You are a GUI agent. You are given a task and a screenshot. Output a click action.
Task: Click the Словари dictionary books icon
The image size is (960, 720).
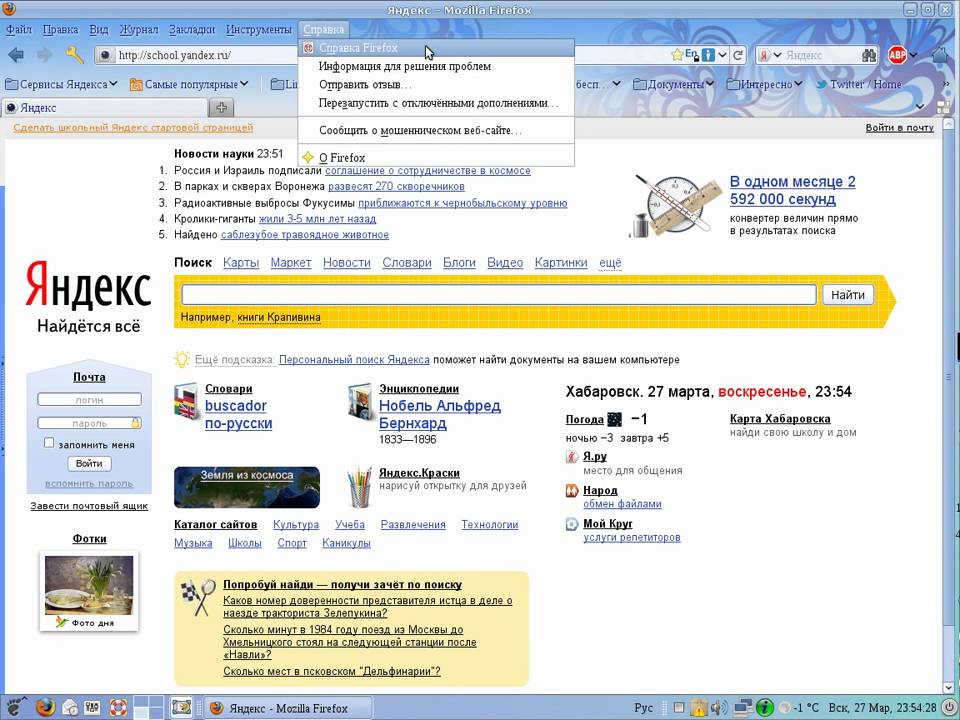(x=186, y=402)
